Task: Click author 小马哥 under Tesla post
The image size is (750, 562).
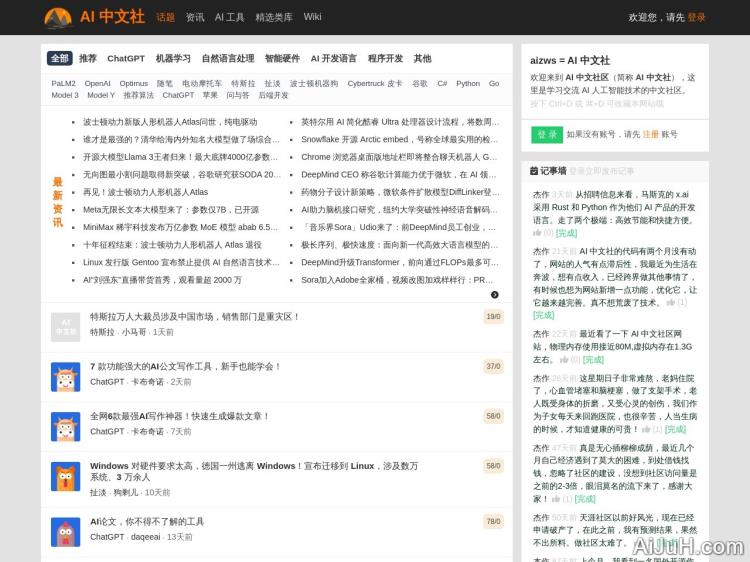Action: 133,332
